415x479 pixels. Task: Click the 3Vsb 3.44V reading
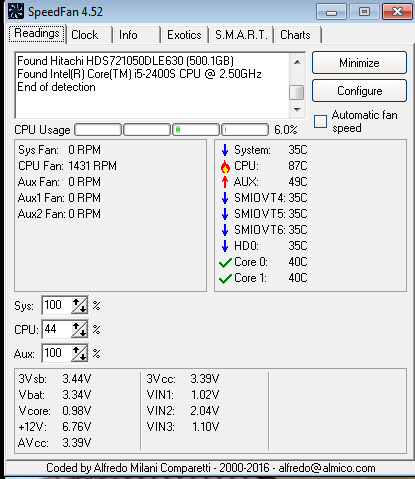tap(55, 379)
